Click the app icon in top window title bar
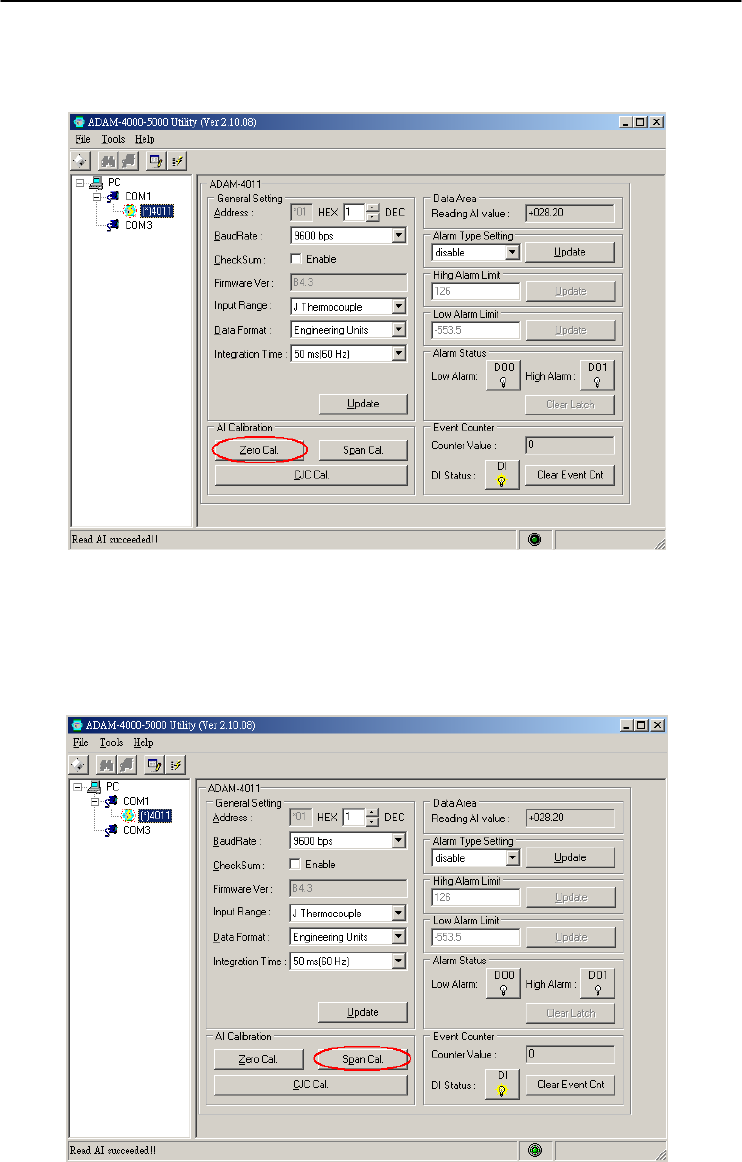The height and width of the screenshot is (1162, 742). 79,122
